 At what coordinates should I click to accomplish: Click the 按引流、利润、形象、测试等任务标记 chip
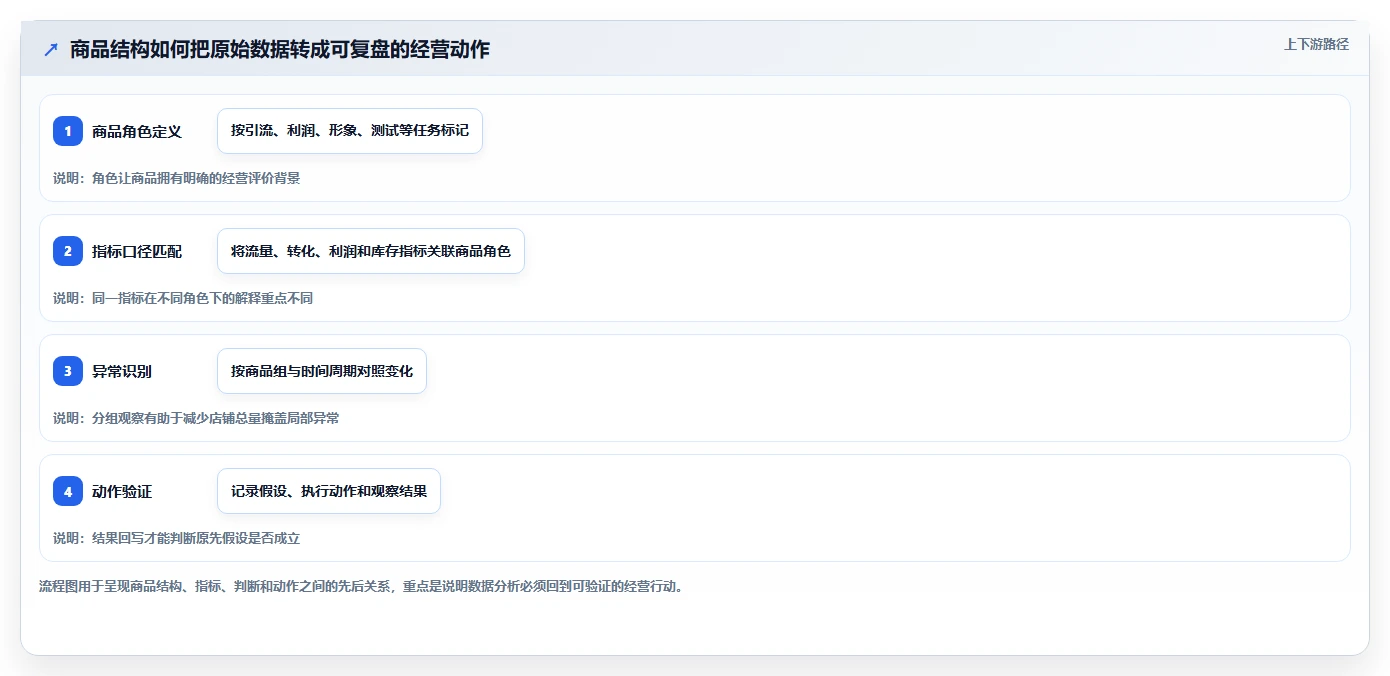(x=350, y=131)
